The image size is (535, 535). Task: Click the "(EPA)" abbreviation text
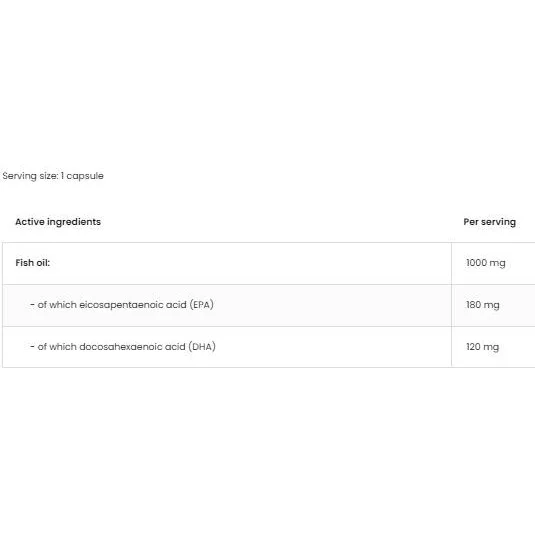pos(202,305)
